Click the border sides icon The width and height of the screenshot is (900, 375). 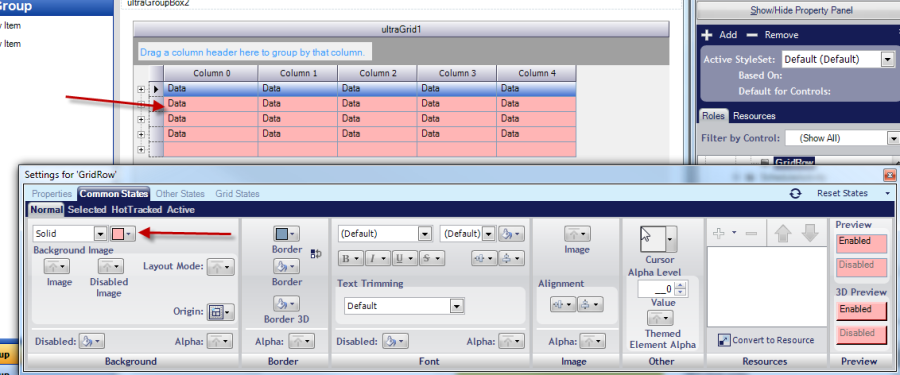[x=316, y=254]
